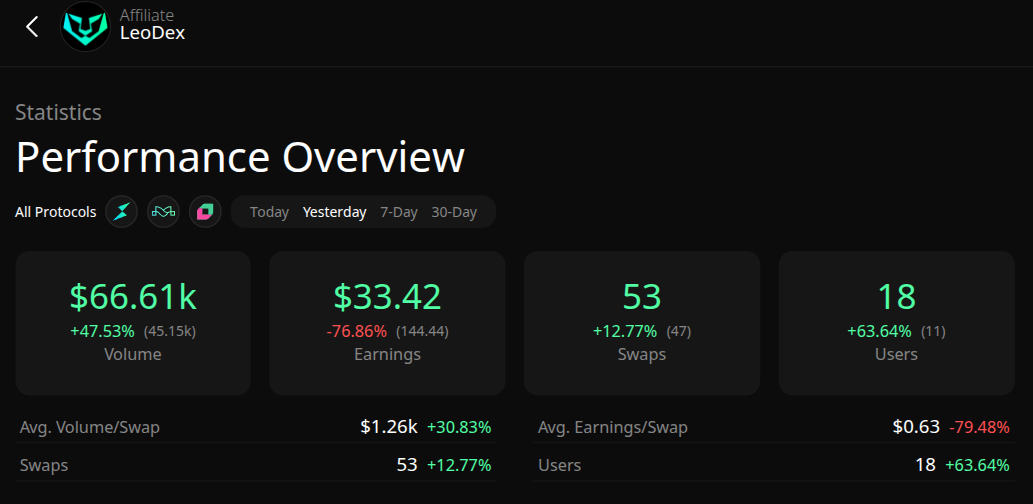
Task: Select the Avg. Earnings/Swap row
Action: (773, 427)
